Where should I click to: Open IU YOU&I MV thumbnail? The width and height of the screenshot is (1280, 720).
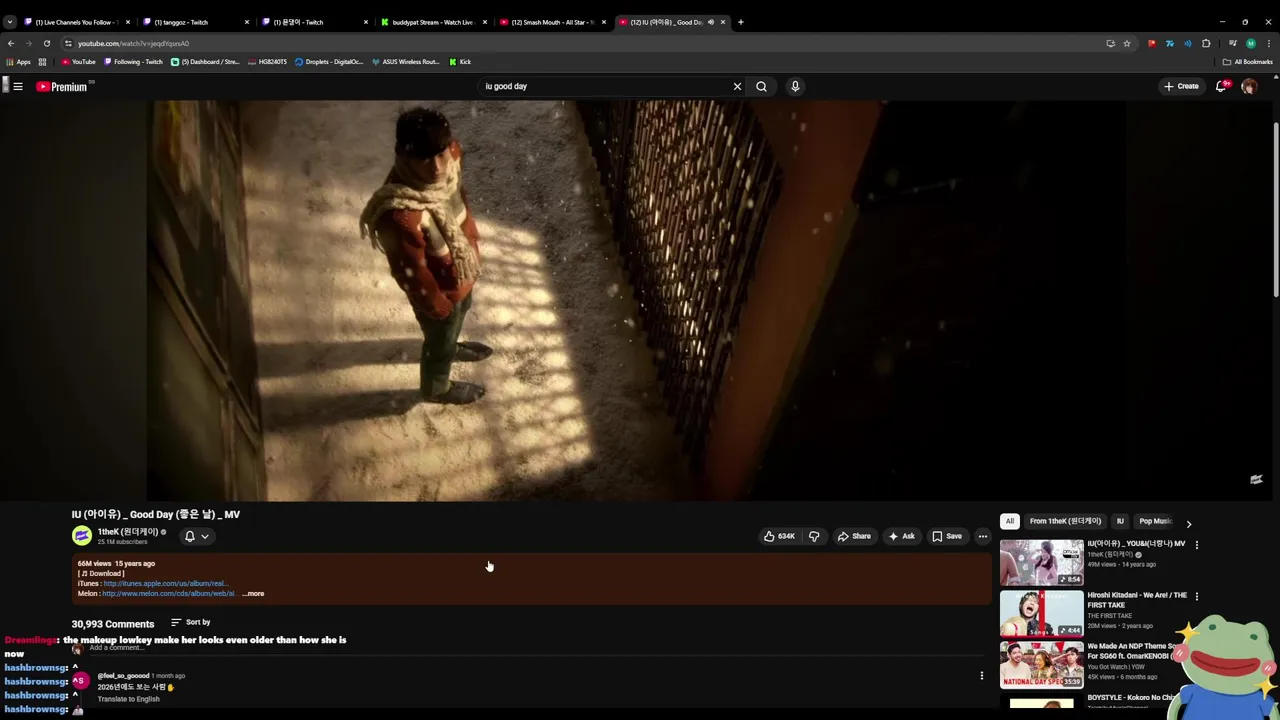pos(1041,562)
